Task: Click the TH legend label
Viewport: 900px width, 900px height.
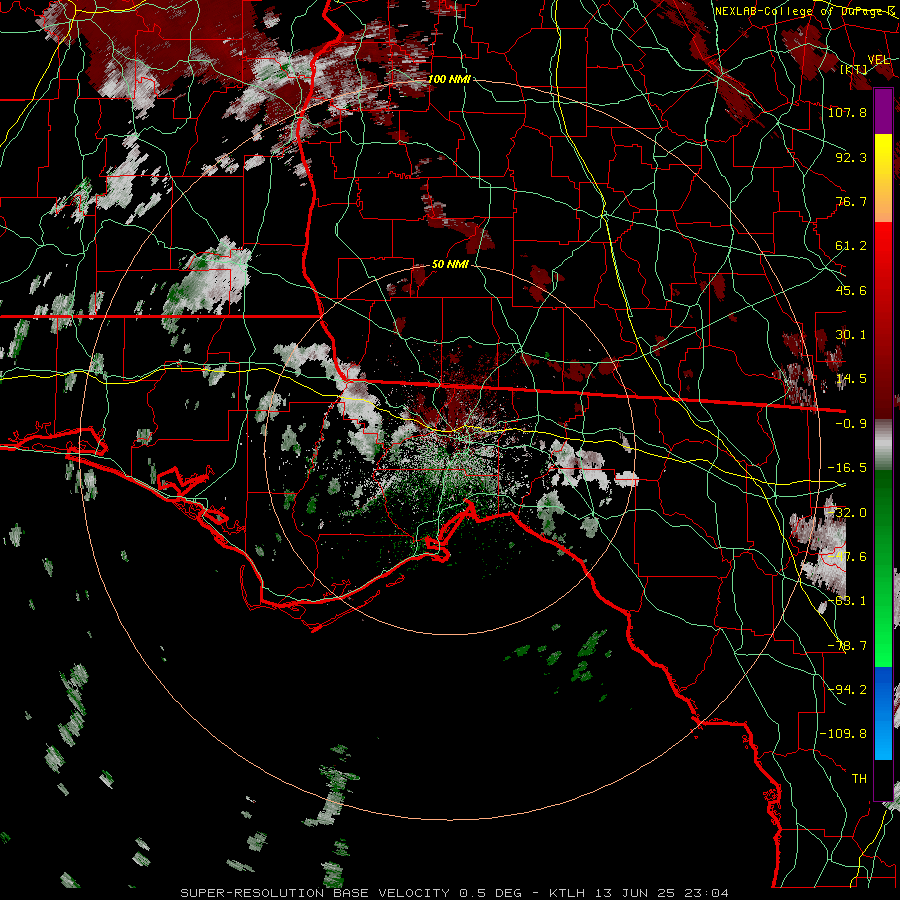Action: pyautogui.click(x=859, y=778)
